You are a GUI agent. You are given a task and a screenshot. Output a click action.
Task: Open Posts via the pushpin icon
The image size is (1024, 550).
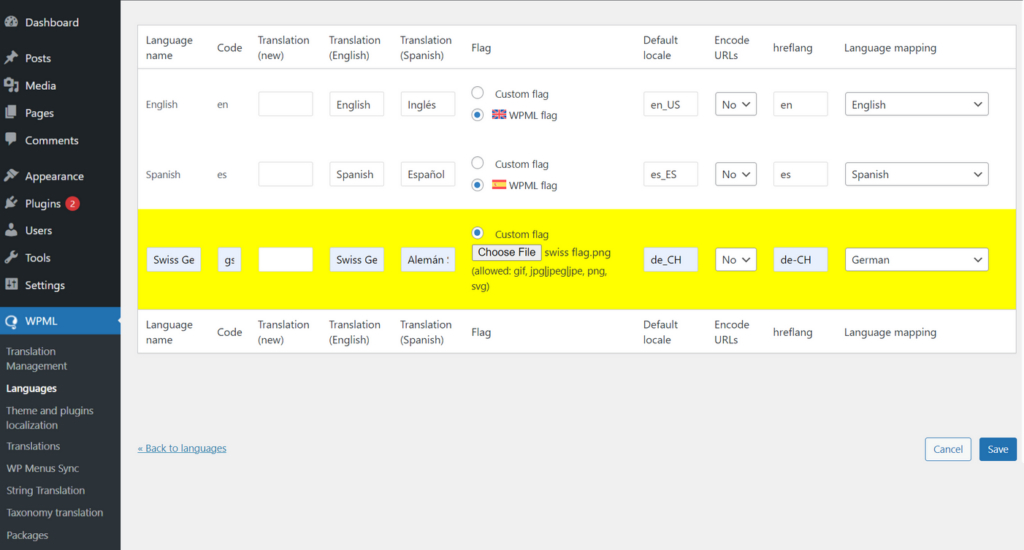11,58
